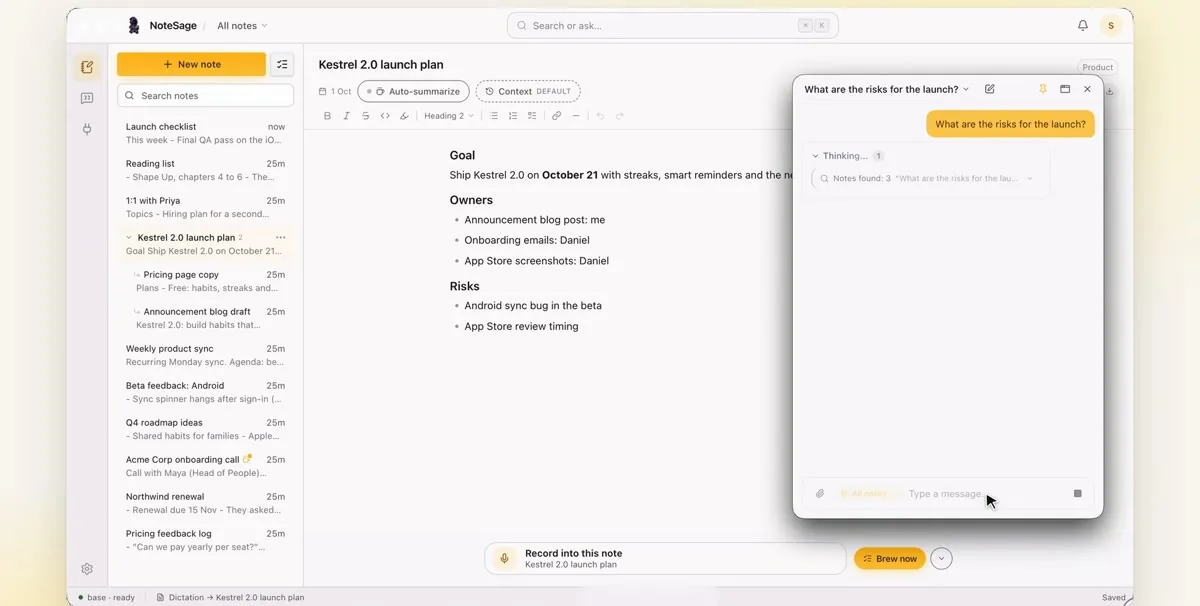Open the All notes dropdown in the header

[x=242, y=25]
